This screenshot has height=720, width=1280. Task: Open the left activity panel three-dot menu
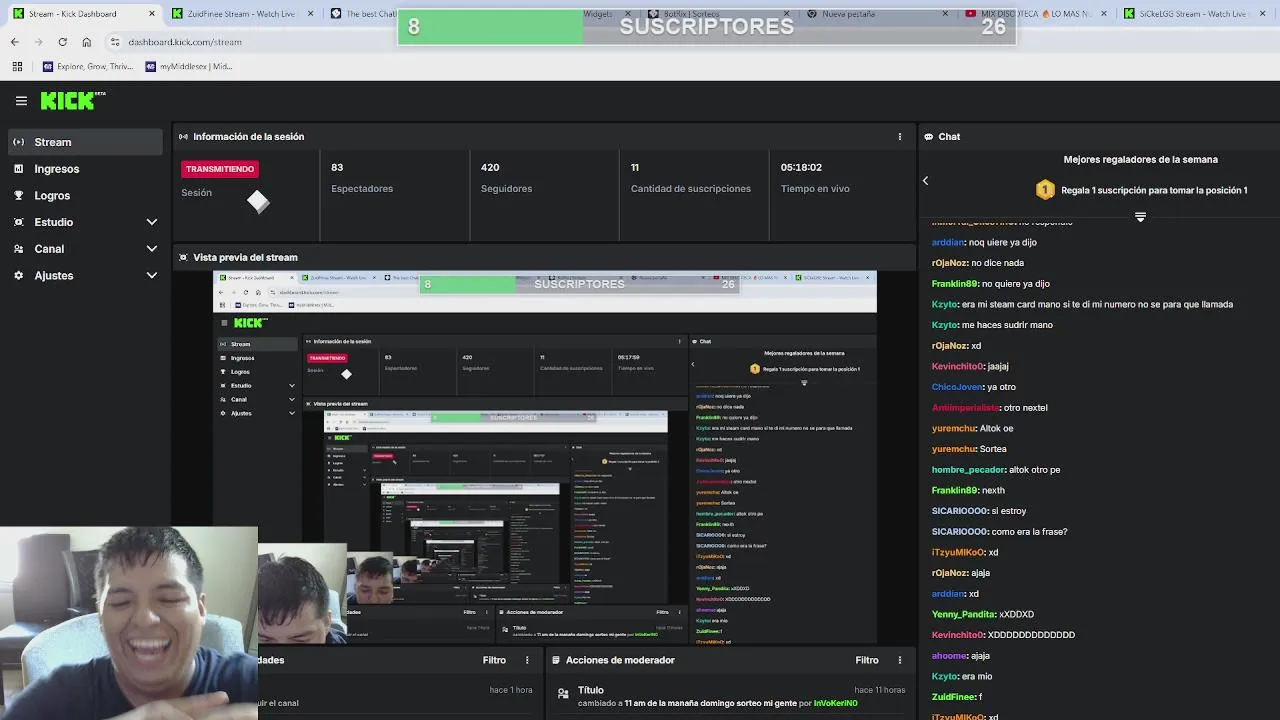pyautogui.click(x=527, y=660)
